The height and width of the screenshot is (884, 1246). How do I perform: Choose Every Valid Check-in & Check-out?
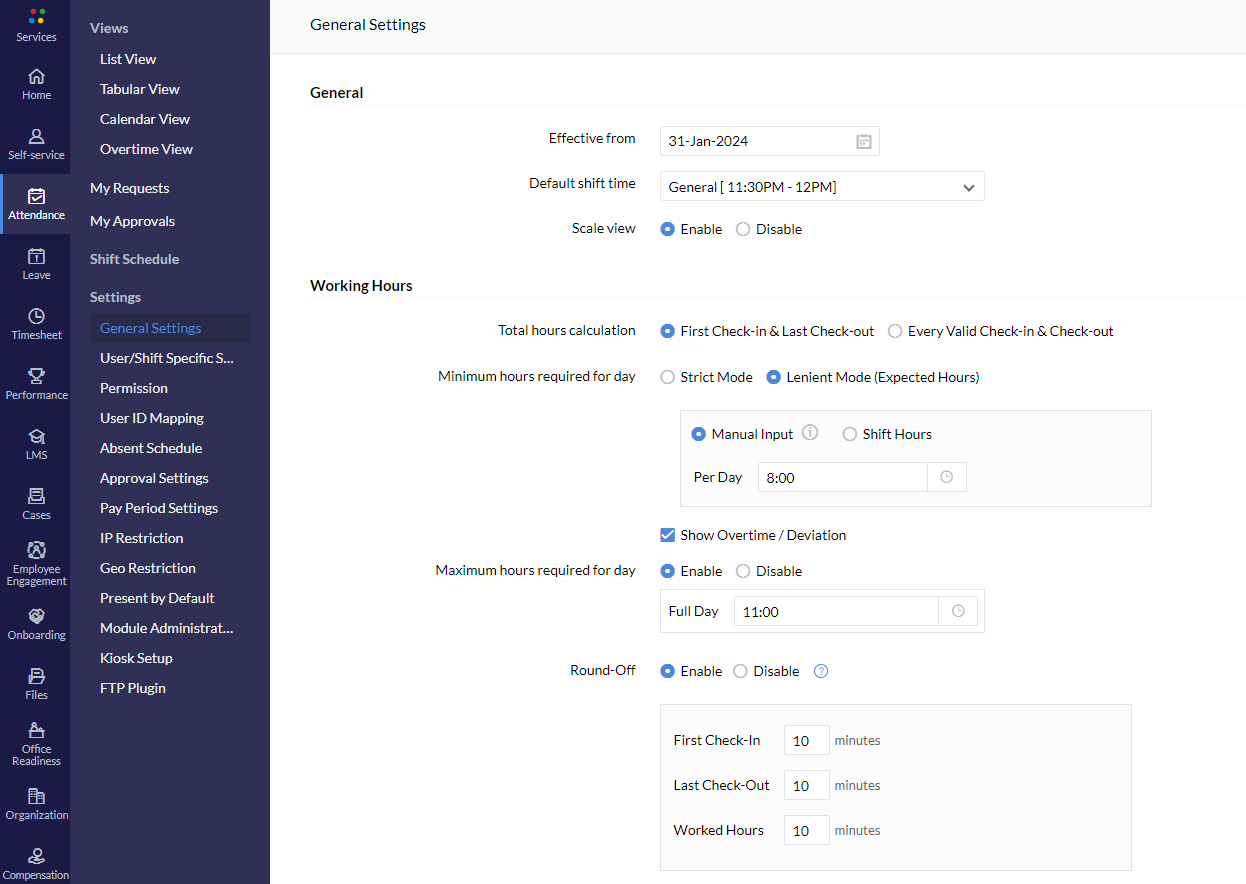click(x=895, y=331)
